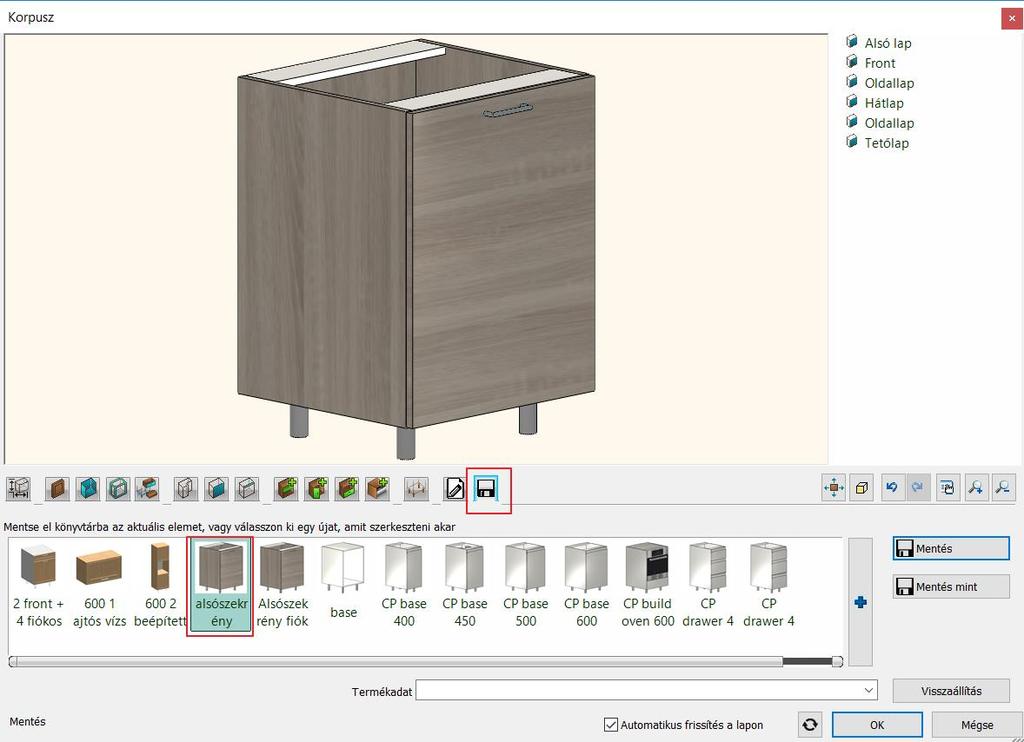Image resolution: width=1024 pixels, height=742 pixels.
Task: Click the teal-framed transparent cabinet icon
Action: pyautogui.click(x=118, y=488)
